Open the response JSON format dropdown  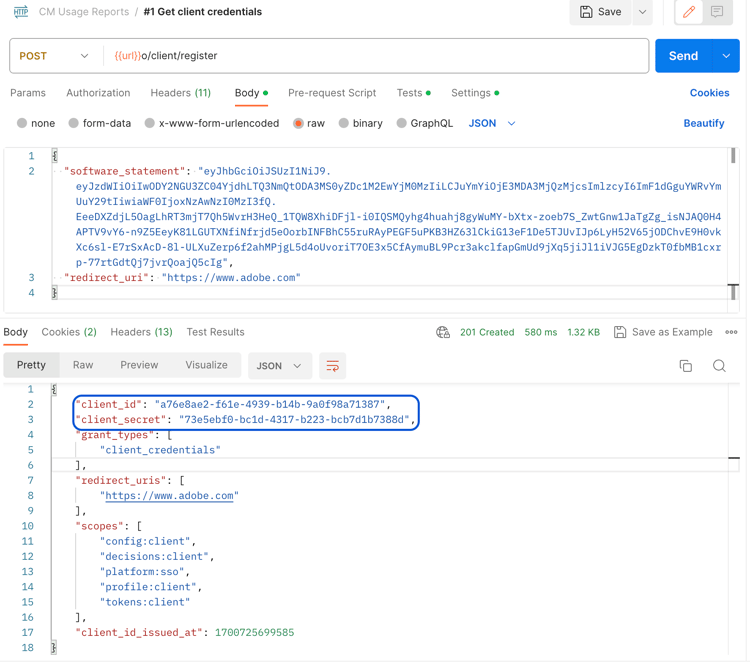coord(280,366)
